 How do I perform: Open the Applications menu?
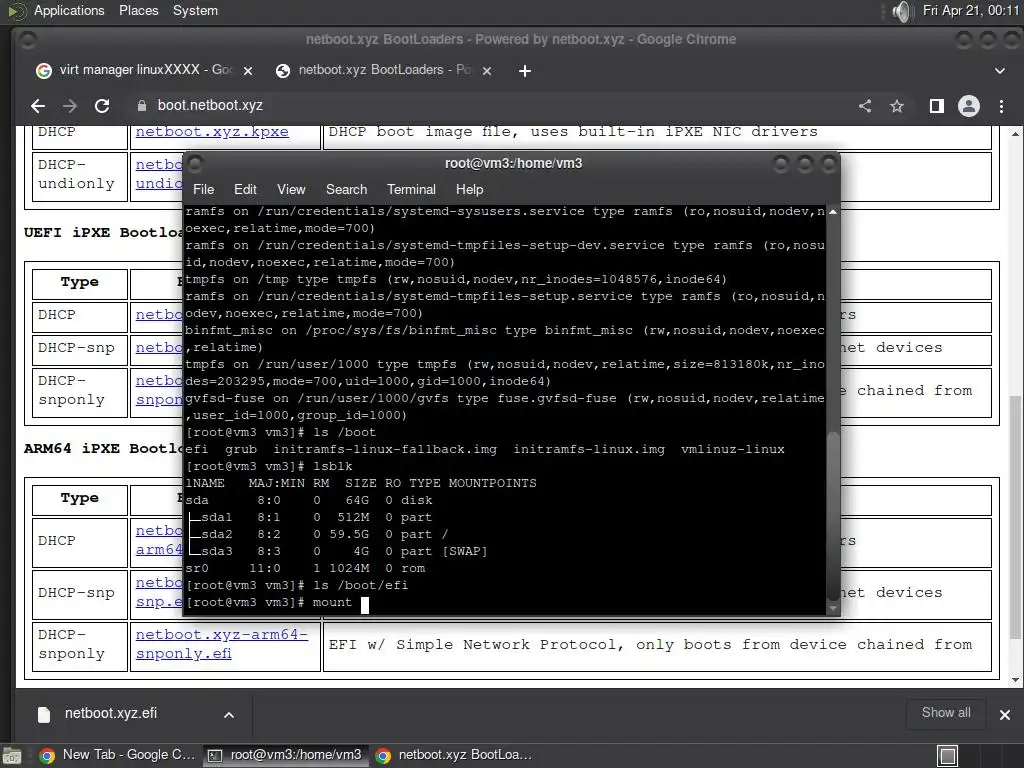[69, 10]
